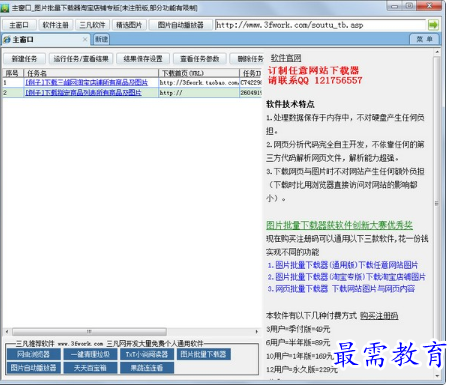
Task: Click the 图片批量下载器获软件创新大赛优秀奖 link
Action: point(339,225)
